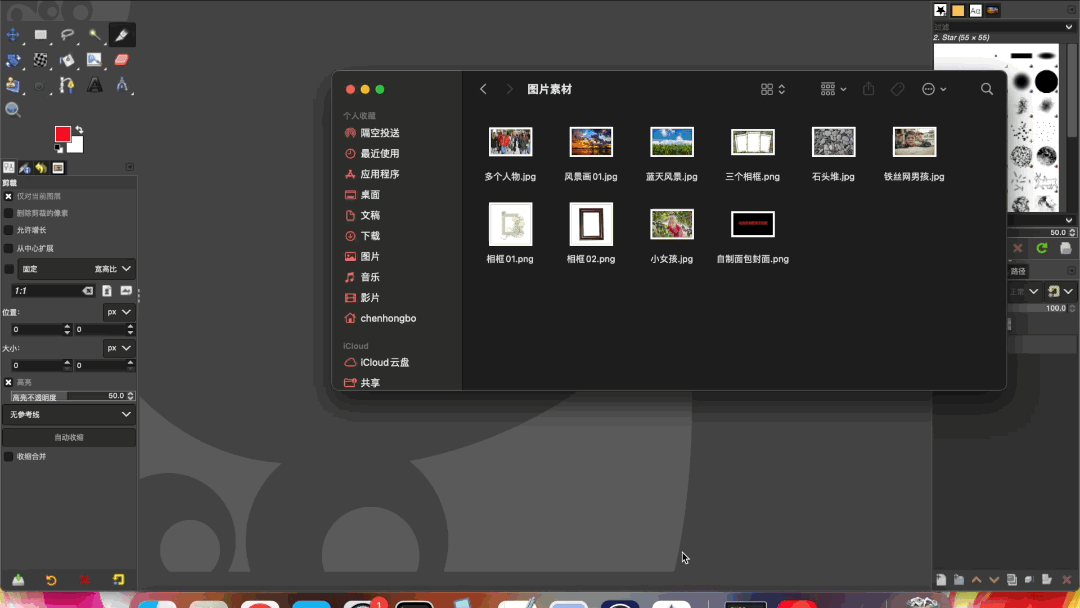The image size is (1080, 608).
Task: Adjust the 高亮不透明度 slider
Action: coord(72,396)
